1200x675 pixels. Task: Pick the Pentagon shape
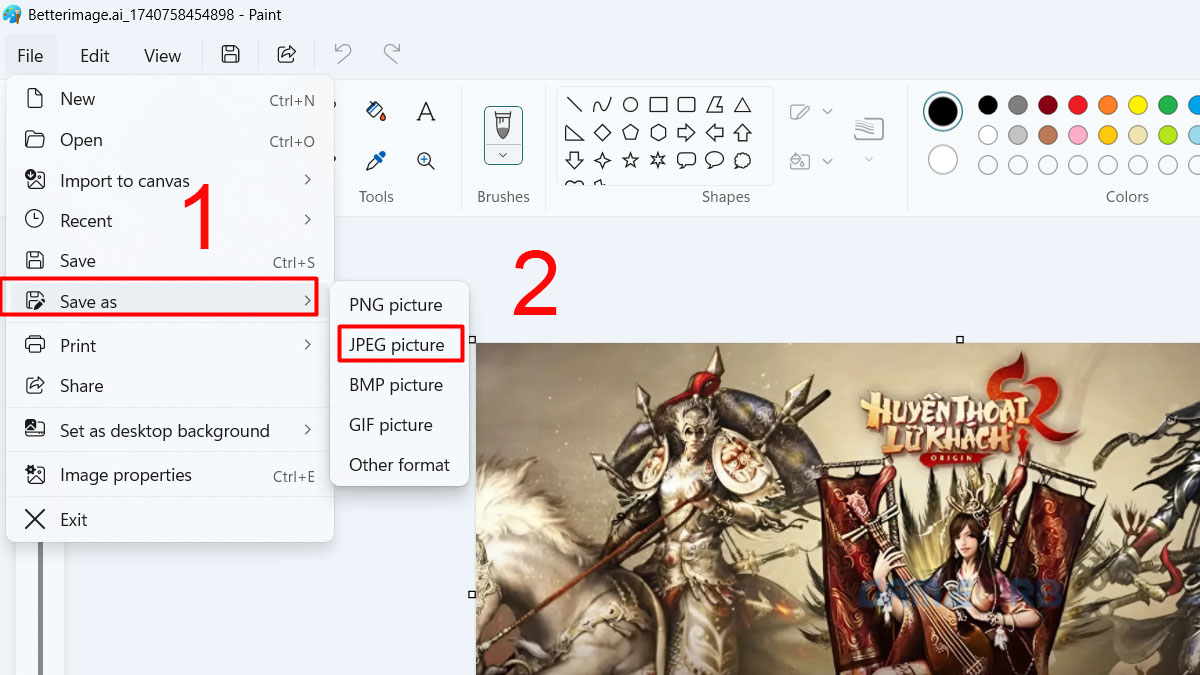click(630, 132)
